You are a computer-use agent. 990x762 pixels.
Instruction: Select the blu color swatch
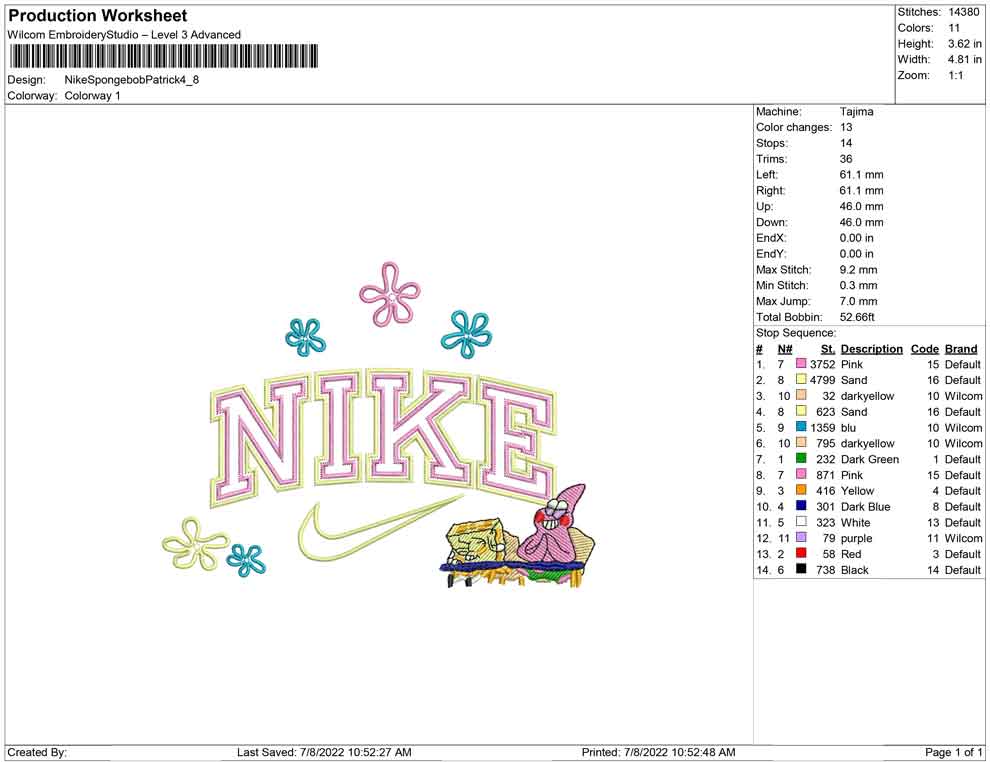point(801,427)
